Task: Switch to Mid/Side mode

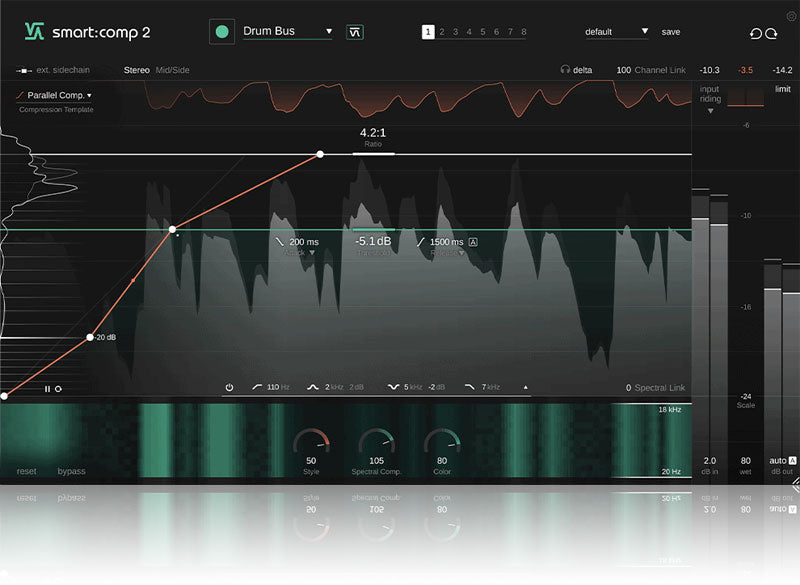Action: coord(172,70)
